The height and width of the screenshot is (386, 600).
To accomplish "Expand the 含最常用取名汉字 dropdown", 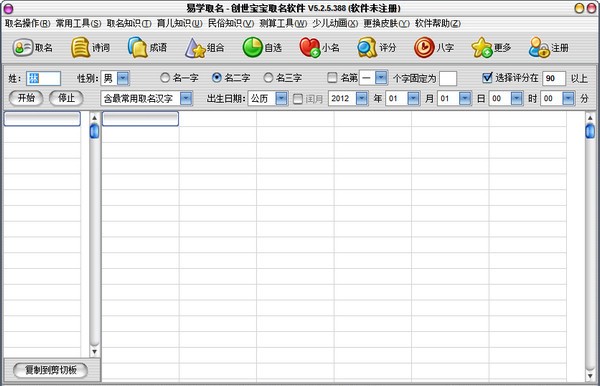I will [x=186, y=99].
